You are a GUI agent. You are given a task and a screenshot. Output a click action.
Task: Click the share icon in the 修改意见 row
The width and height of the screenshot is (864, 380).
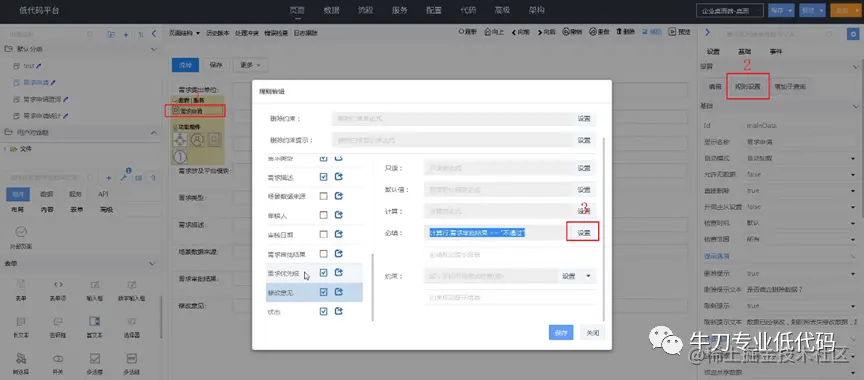pyautogui.click(x=339, y=292)
